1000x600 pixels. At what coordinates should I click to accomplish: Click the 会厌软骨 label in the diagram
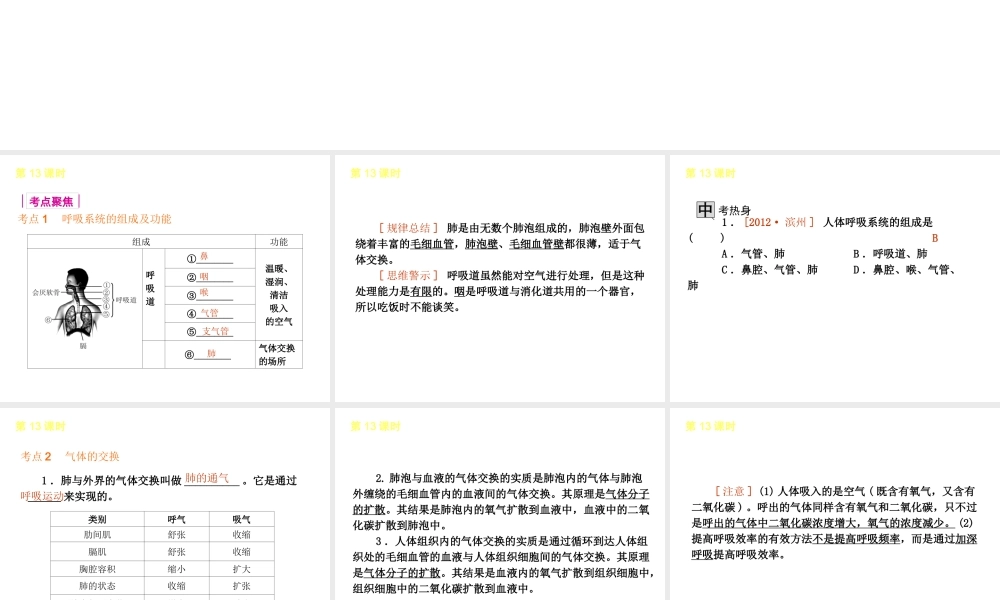pyautogui.click(x=47, y=292)
